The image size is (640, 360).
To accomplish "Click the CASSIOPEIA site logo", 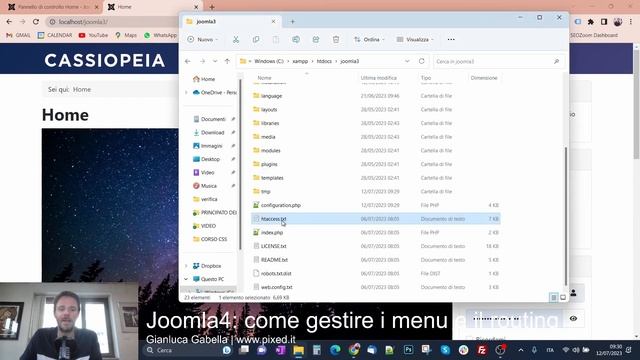I will point(104,60).
